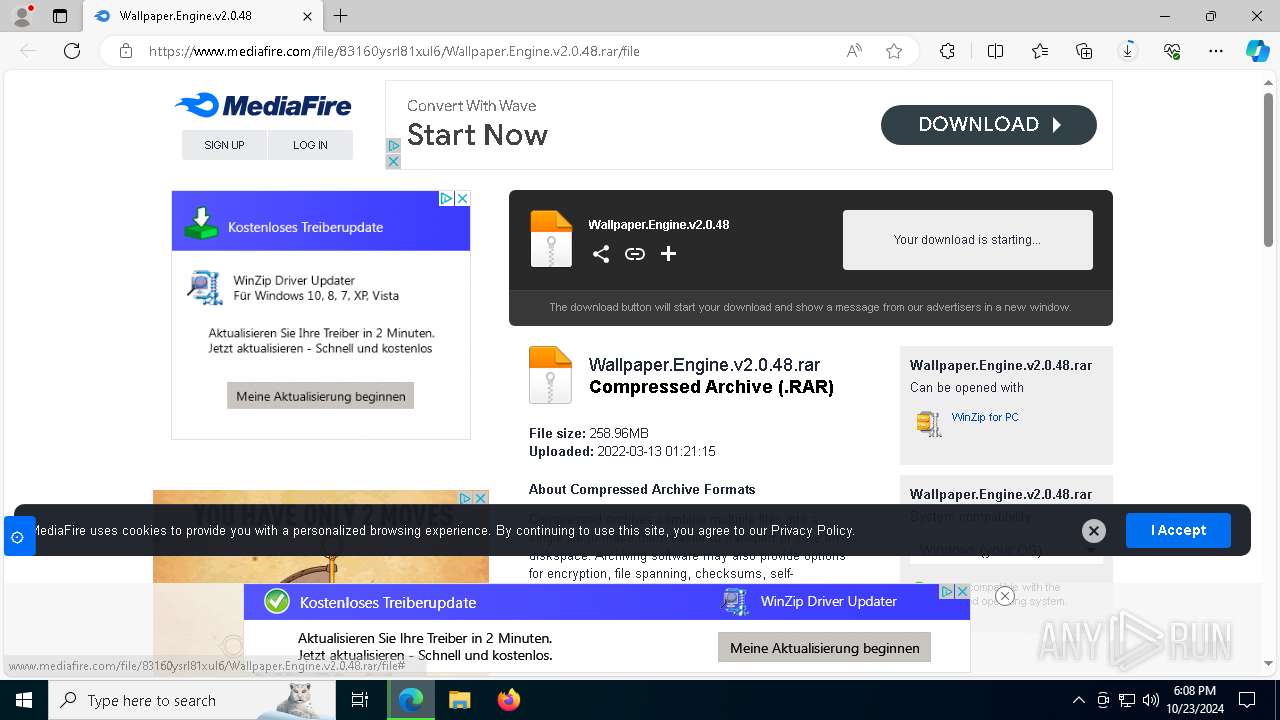1280x720 pixels.
Task: Click the share icon under Wallpaper.Engine.v2.0.48
Action: pyautogui.click(x=600, y=254)
